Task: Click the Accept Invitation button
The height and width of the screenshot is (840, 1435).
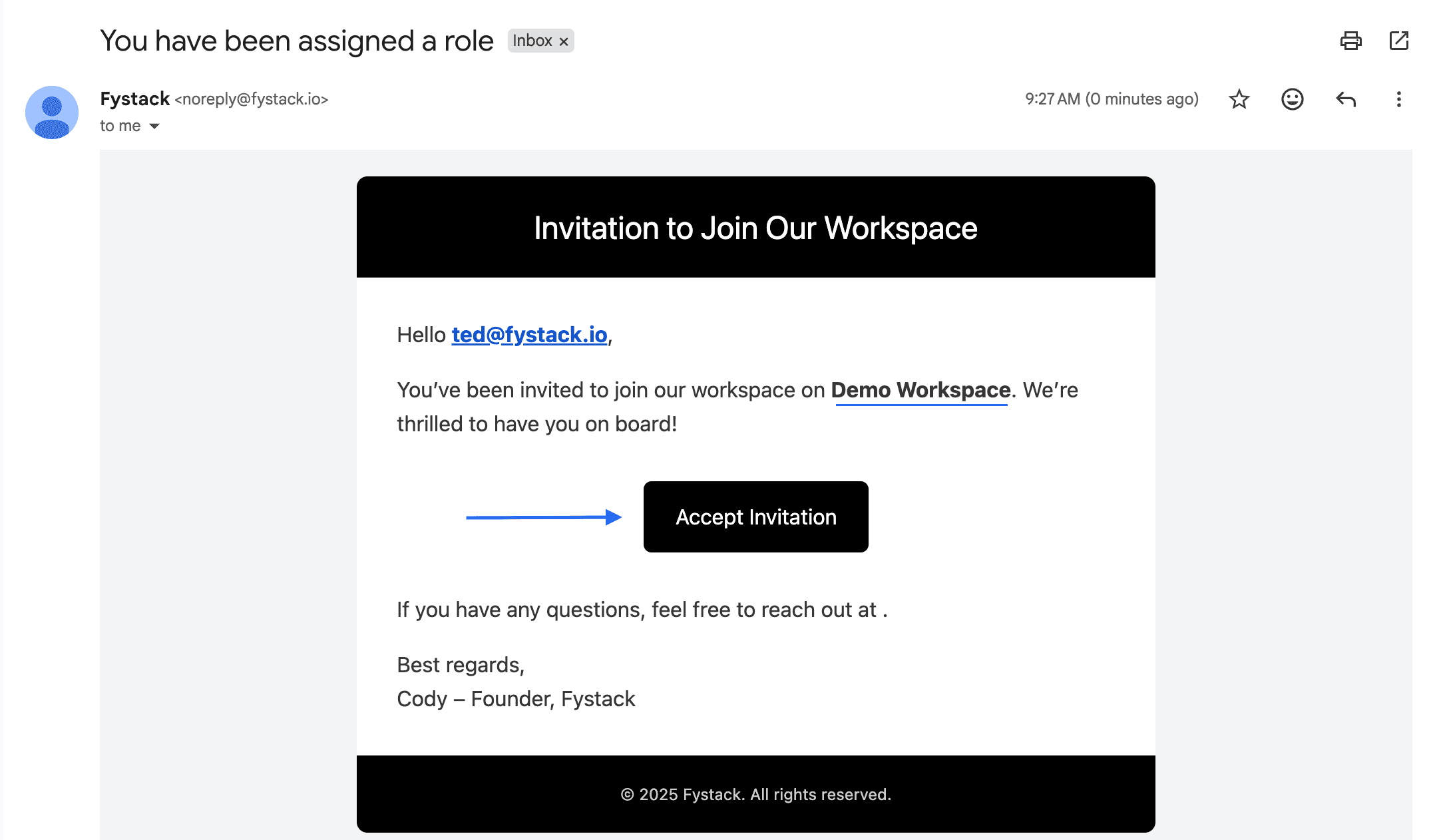Action: point(755,517)
